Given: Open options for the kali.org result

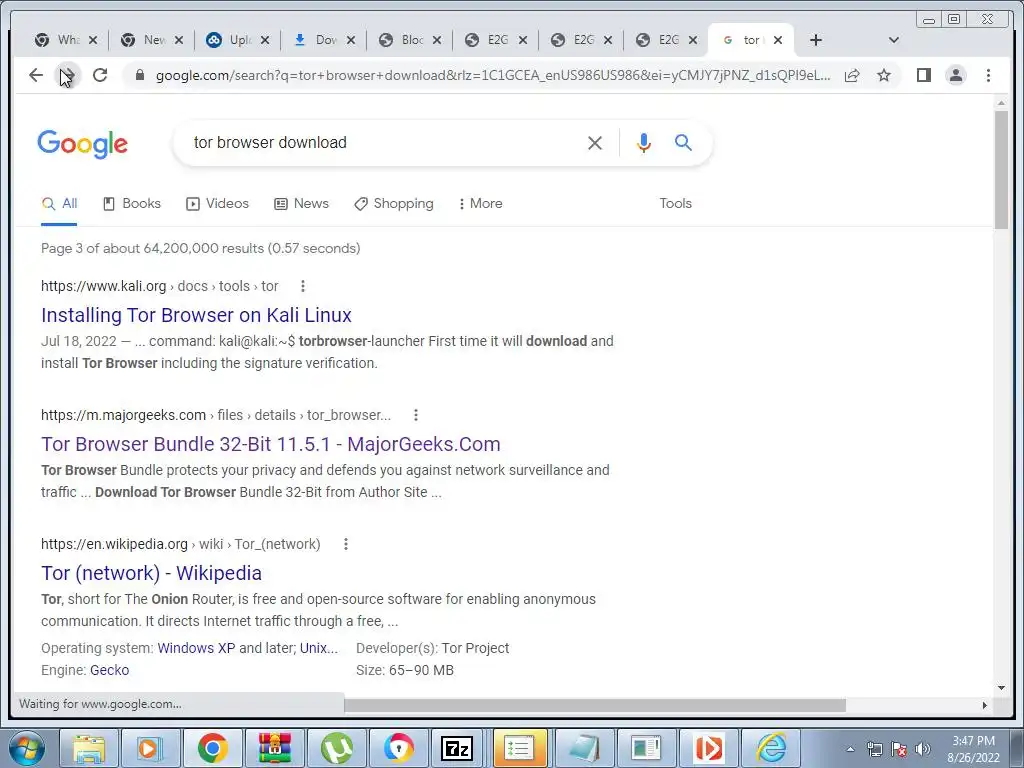Looking at the screenshot, I should tap(302, 286).
